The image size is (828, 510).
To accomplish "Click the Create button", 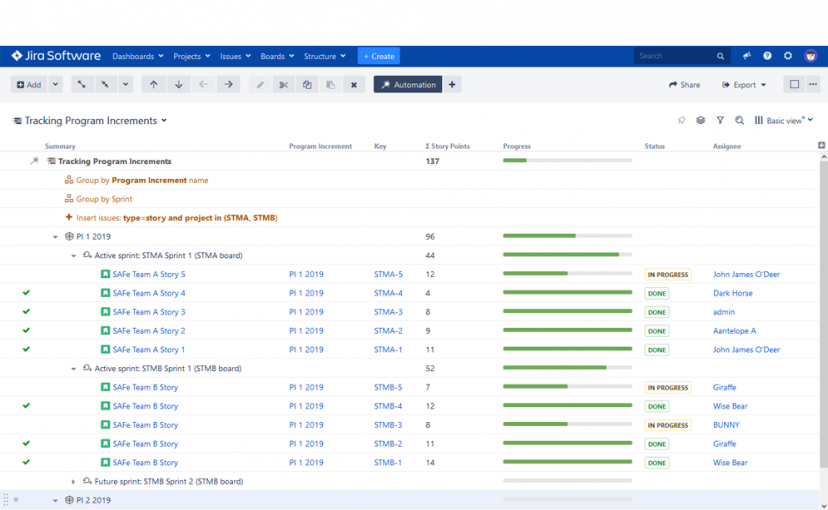I will (379, 56).
